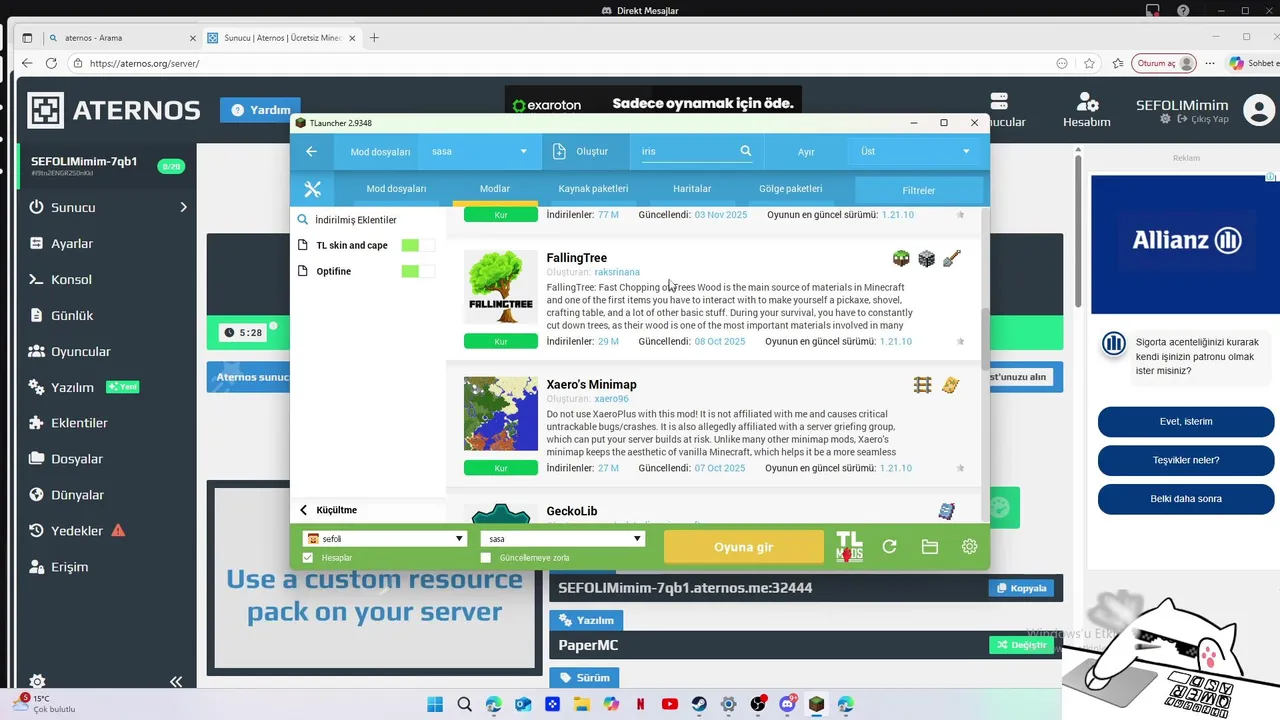Image resolution: width=1280 pixels, height=720 pixels.
Task: Click Kur button for FallingTree
Action: (x=501, y=341)
